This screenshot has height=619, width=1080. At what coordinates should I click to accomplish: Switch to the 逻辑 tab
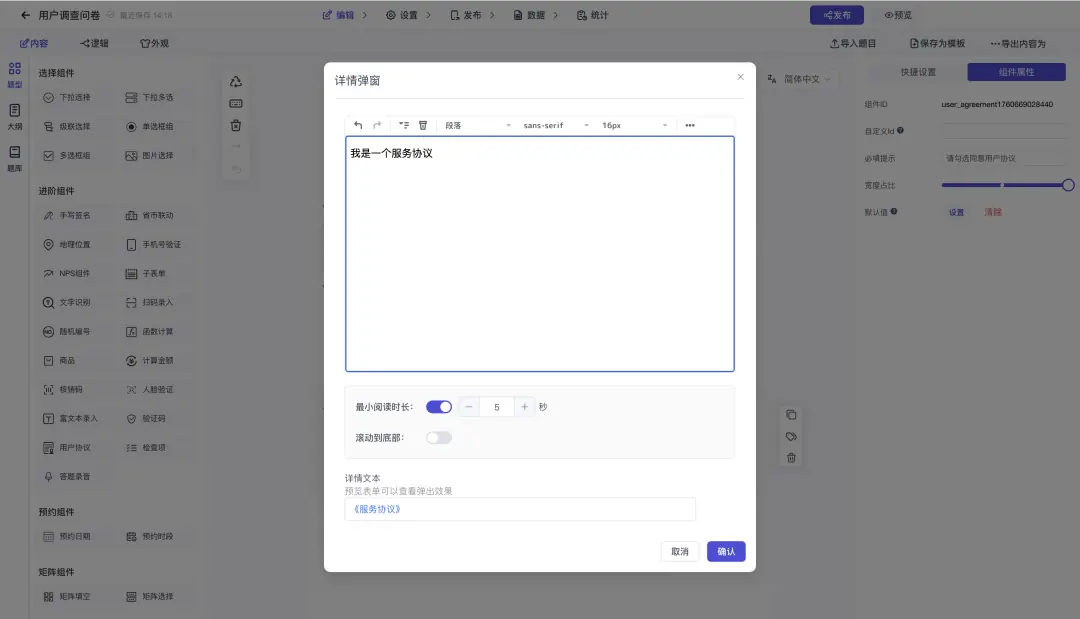coord(94,44)
